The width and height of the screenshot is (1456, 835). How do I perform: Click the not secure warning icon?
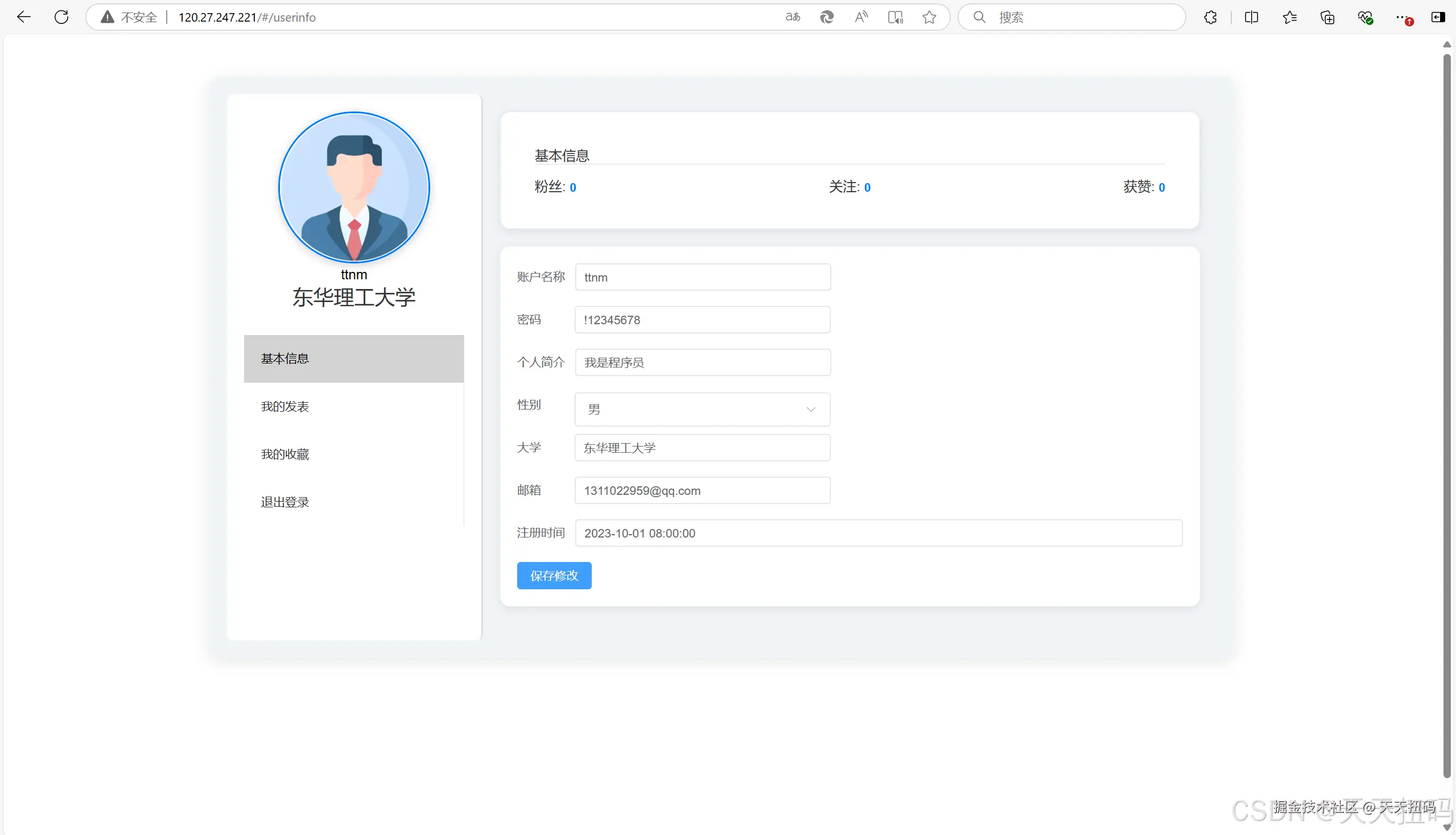pyautogui.click(x=108, y=17)
